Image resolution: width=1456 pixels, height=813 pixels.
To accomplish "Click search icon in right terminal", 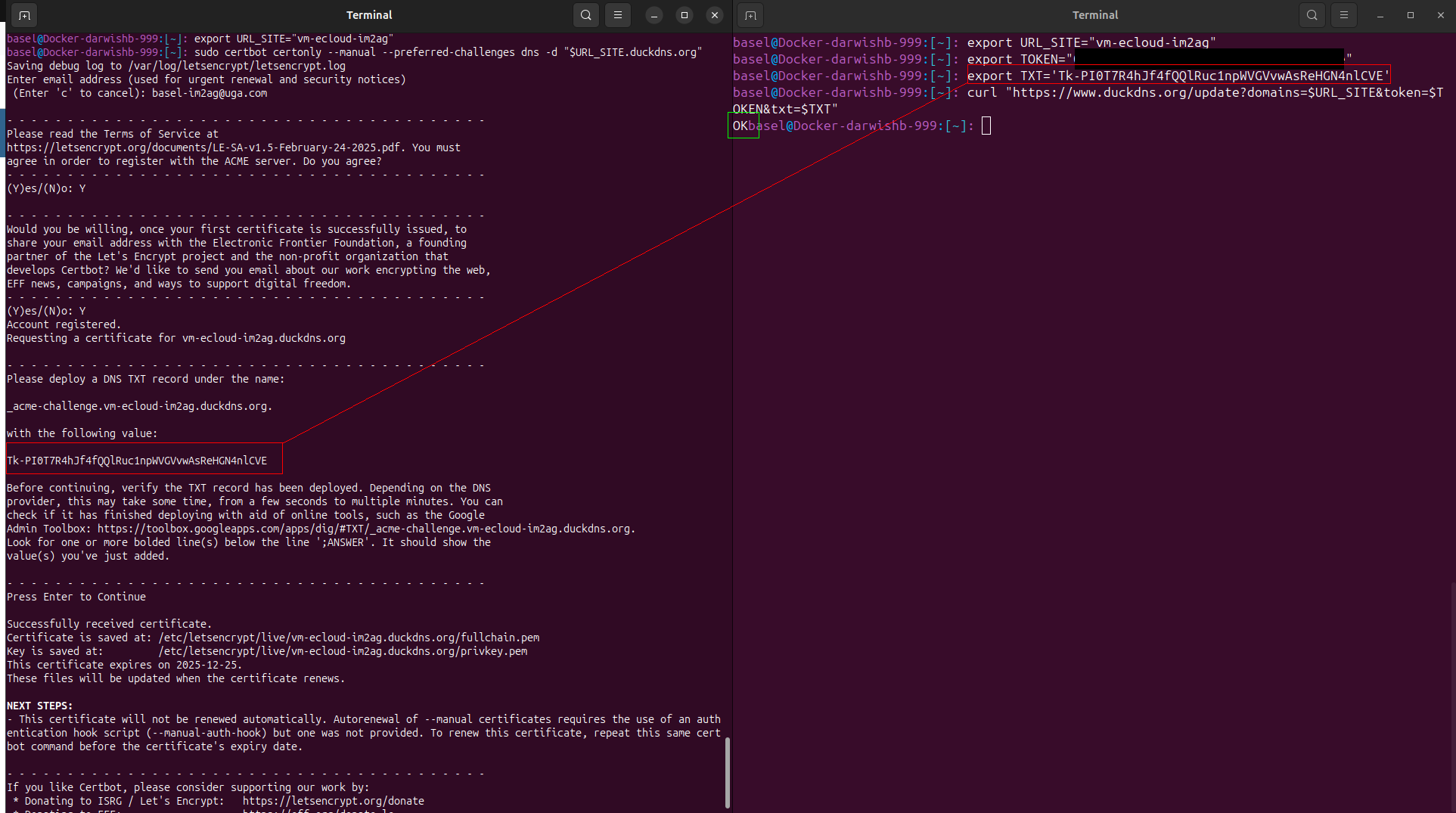I will (1312, 15).
